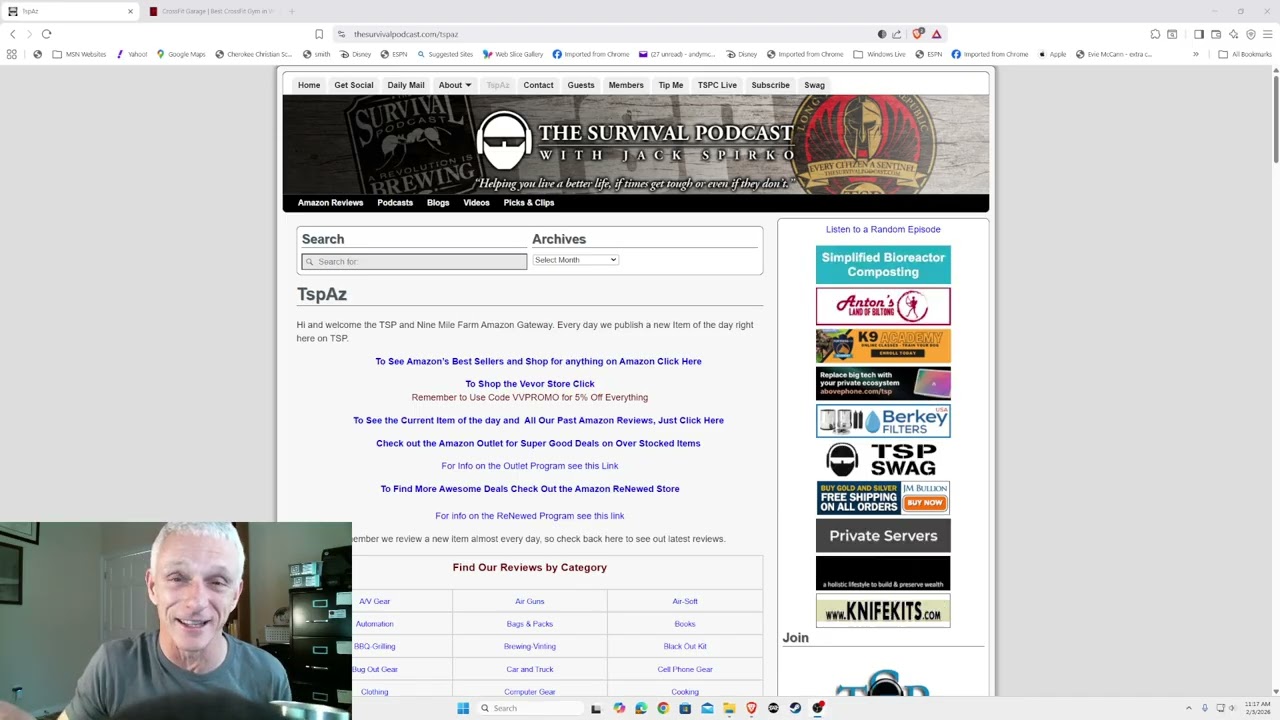Screen dimensions: 1280x720
Task: Expand the About menu dropdown
Action: [455, 85]
